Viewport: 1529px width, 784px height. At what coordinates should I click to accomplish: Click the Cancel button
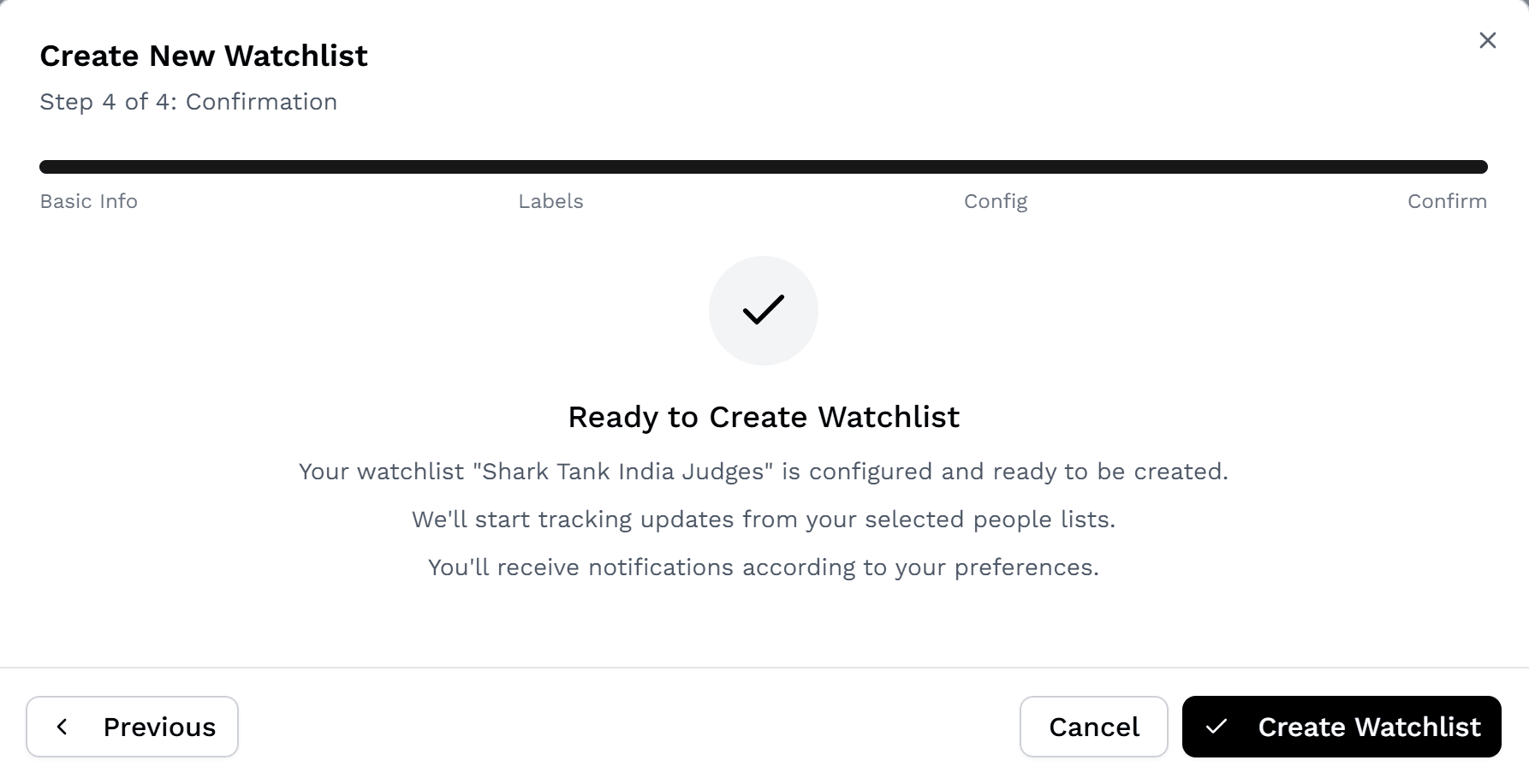coord(1093,727)
